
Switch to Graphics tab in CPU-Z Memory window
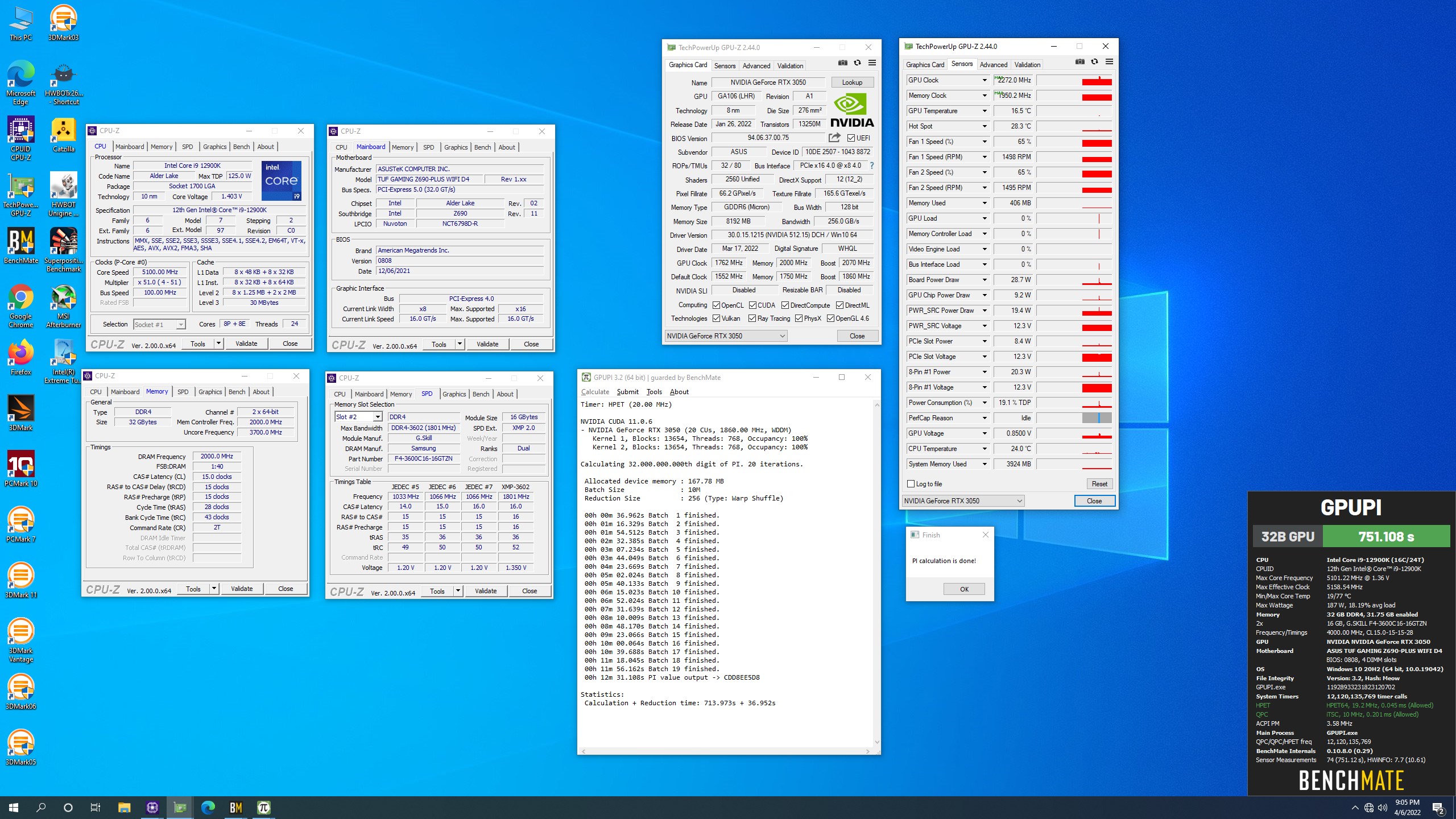click(210, 392)
